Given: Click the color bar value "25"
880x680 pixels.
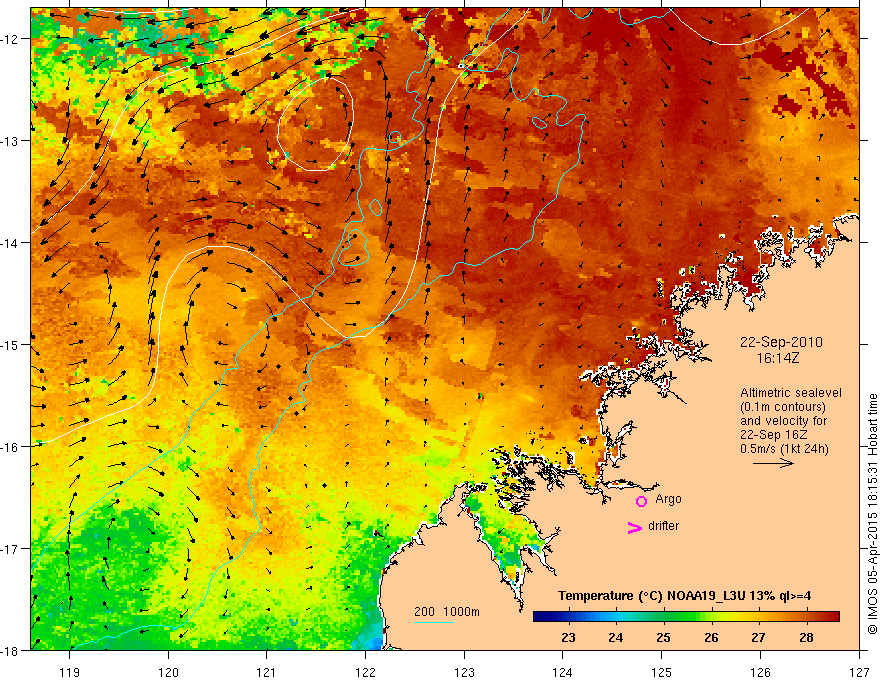Looking at the screenshot, I should point(663,637).
